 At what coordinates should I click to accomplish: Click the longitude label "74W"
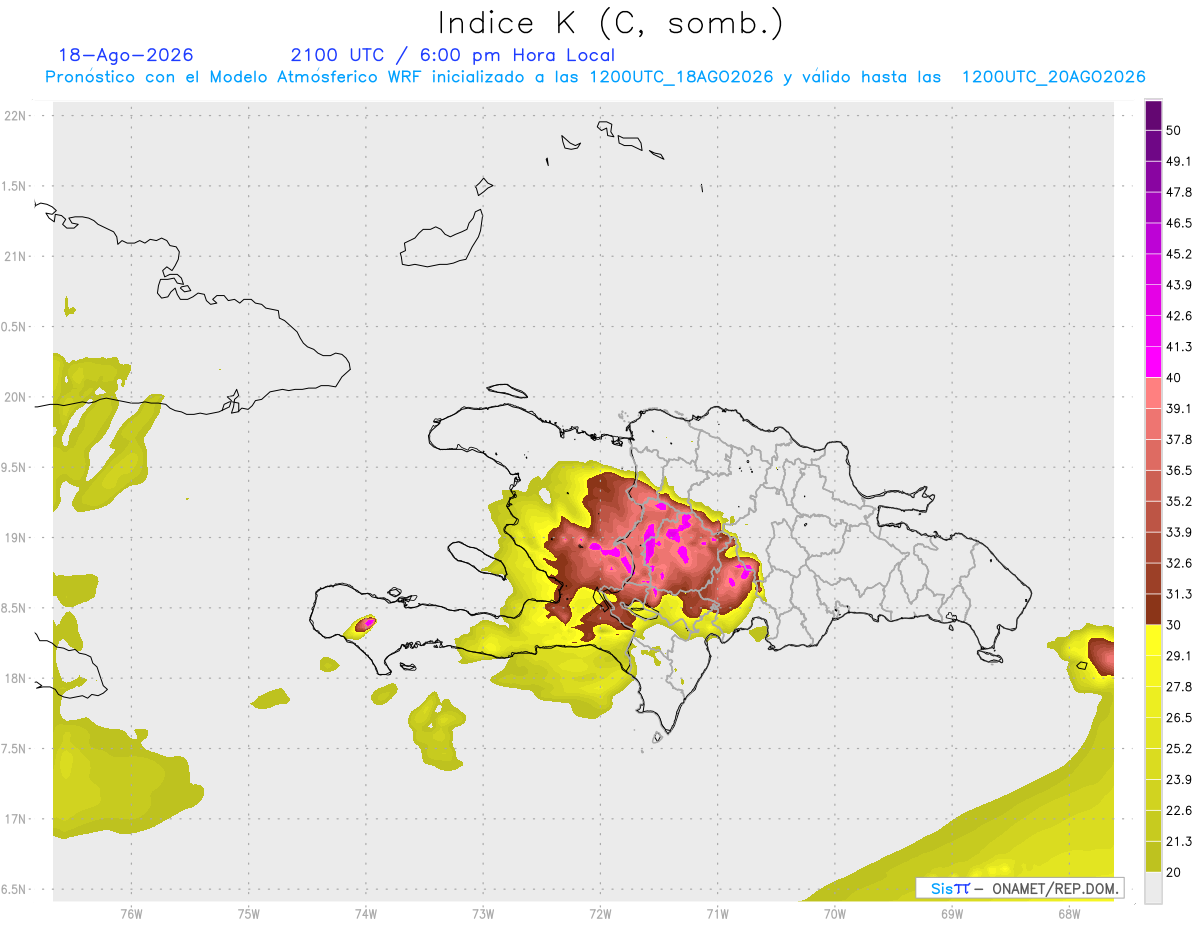366,914
